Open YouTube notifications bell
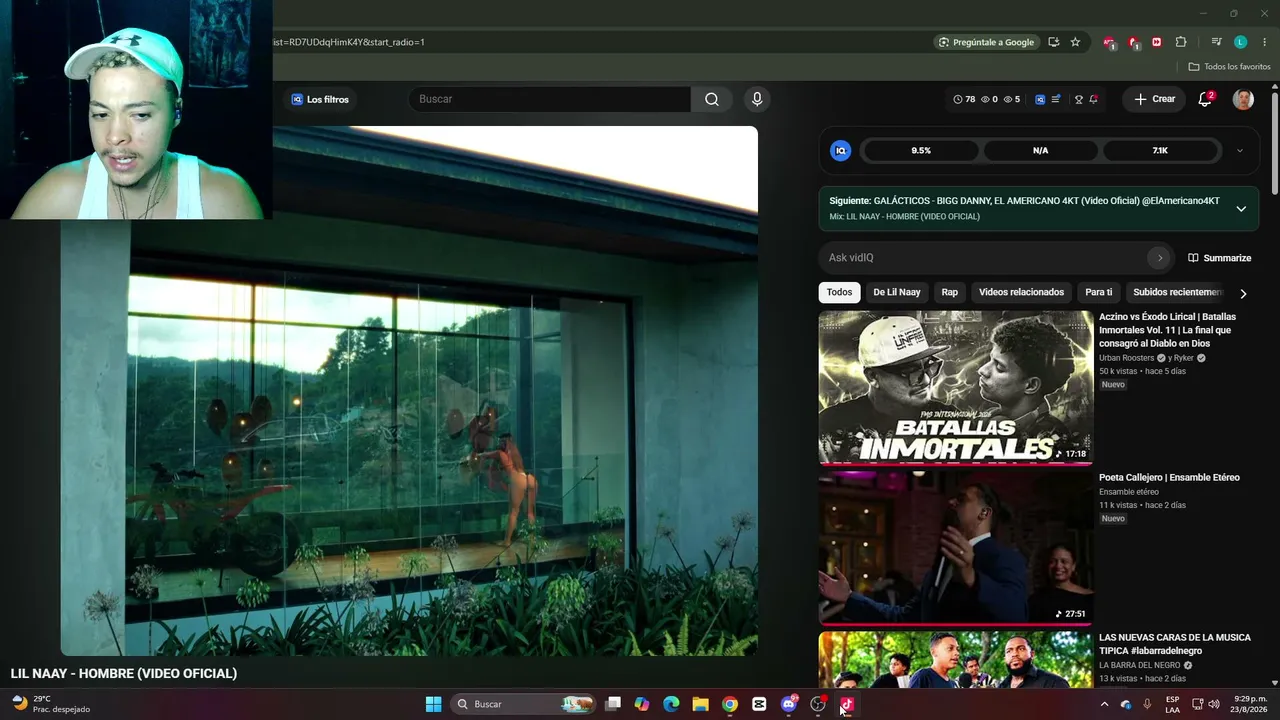This screenshot has width=1280, height=720. 1205,99
